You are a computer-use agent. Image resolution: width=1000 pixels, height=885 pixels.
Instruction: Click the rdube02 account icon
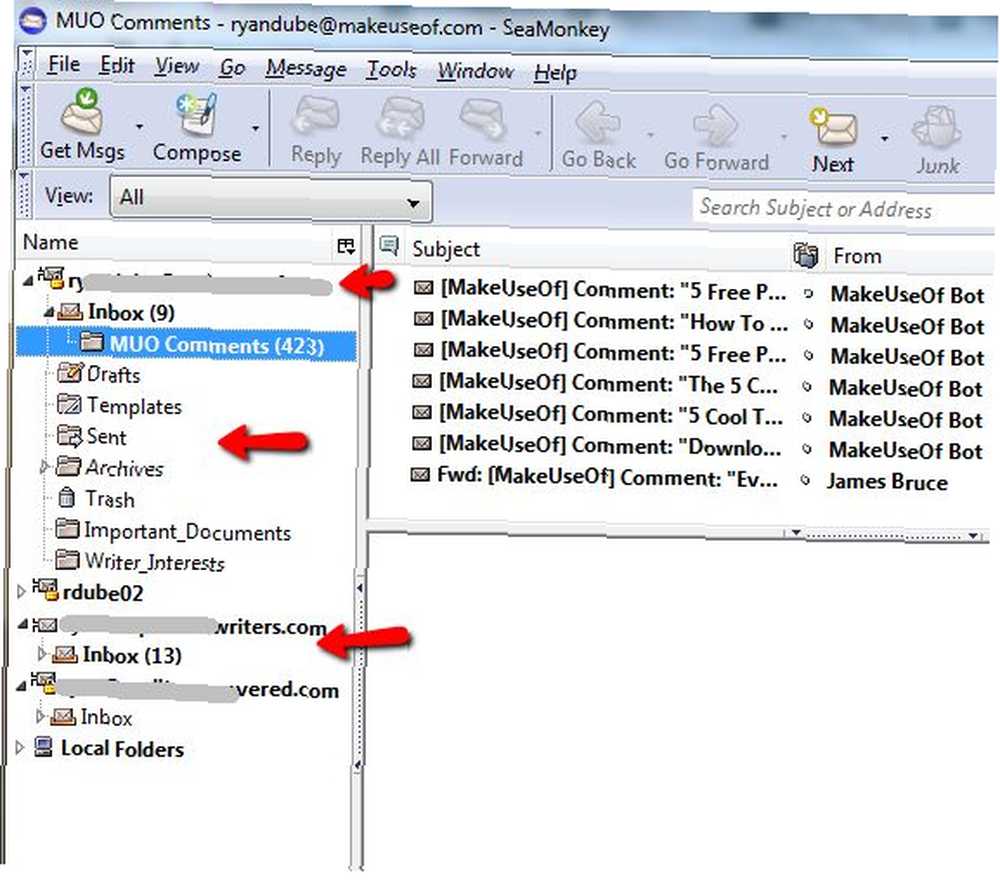[x=46, y=589]
